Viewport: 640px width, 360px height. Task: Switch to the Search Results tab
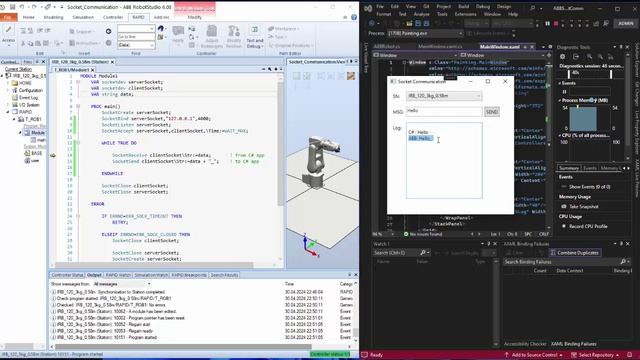tap(224, 275)
